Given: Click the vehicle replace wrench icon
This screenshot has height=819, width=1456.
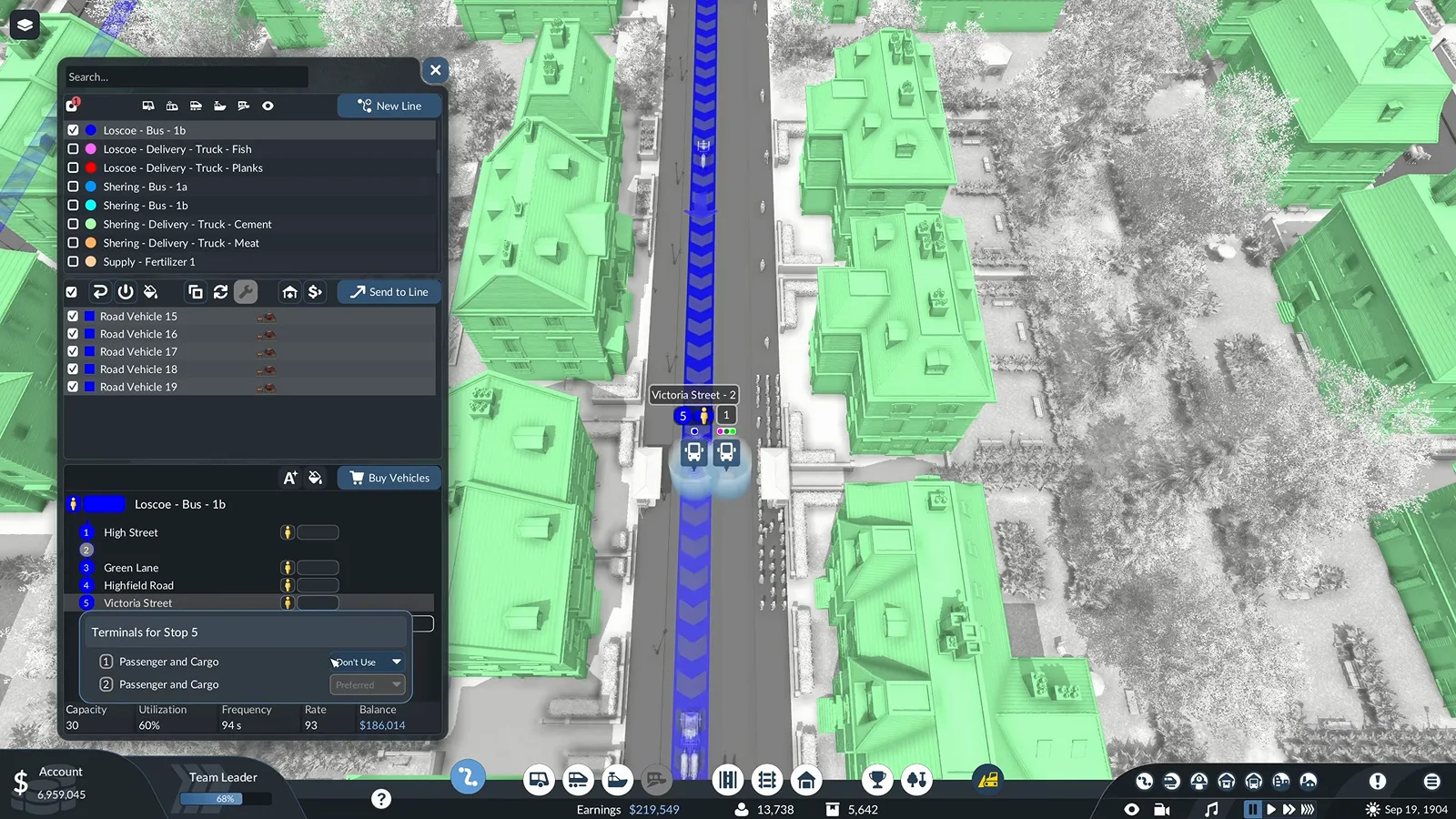Looking at the screenshot, I should pos(245,292).
